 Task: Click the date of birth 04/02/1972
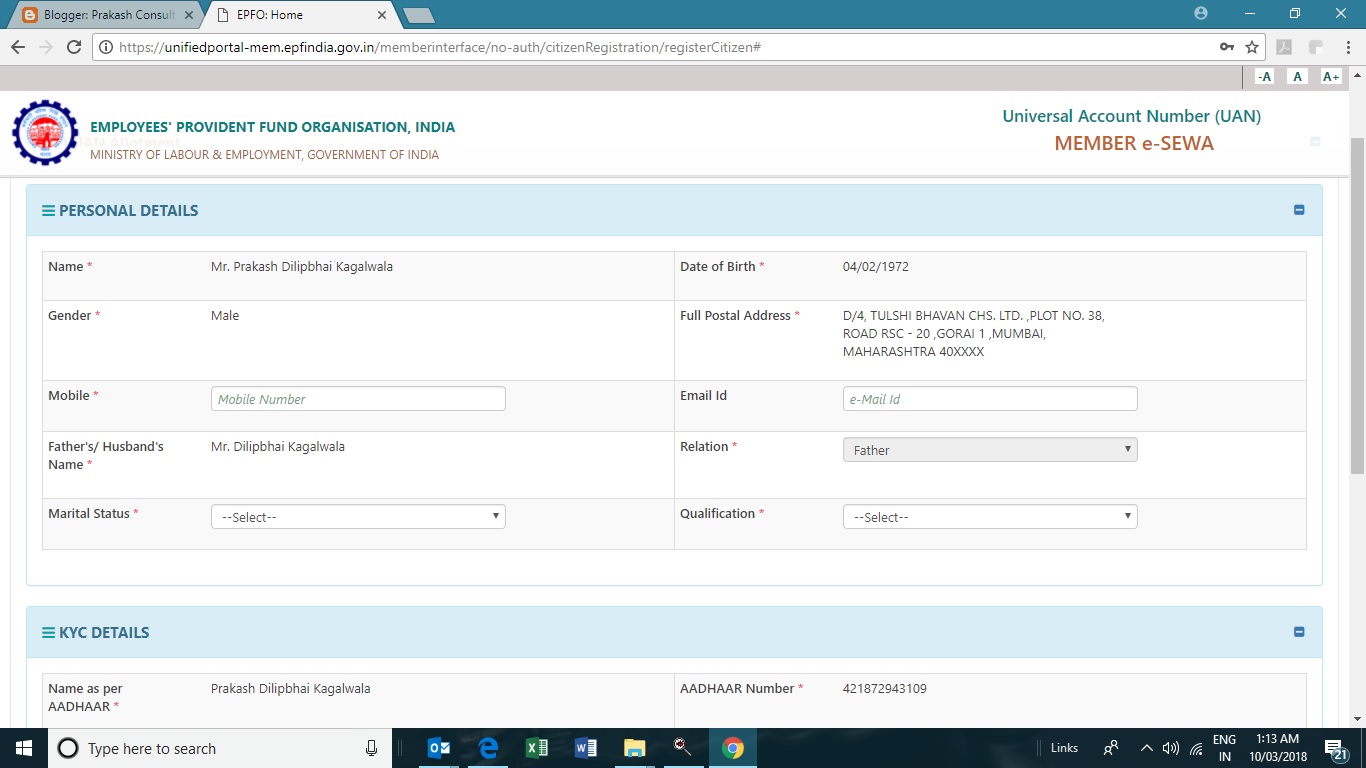876,267
